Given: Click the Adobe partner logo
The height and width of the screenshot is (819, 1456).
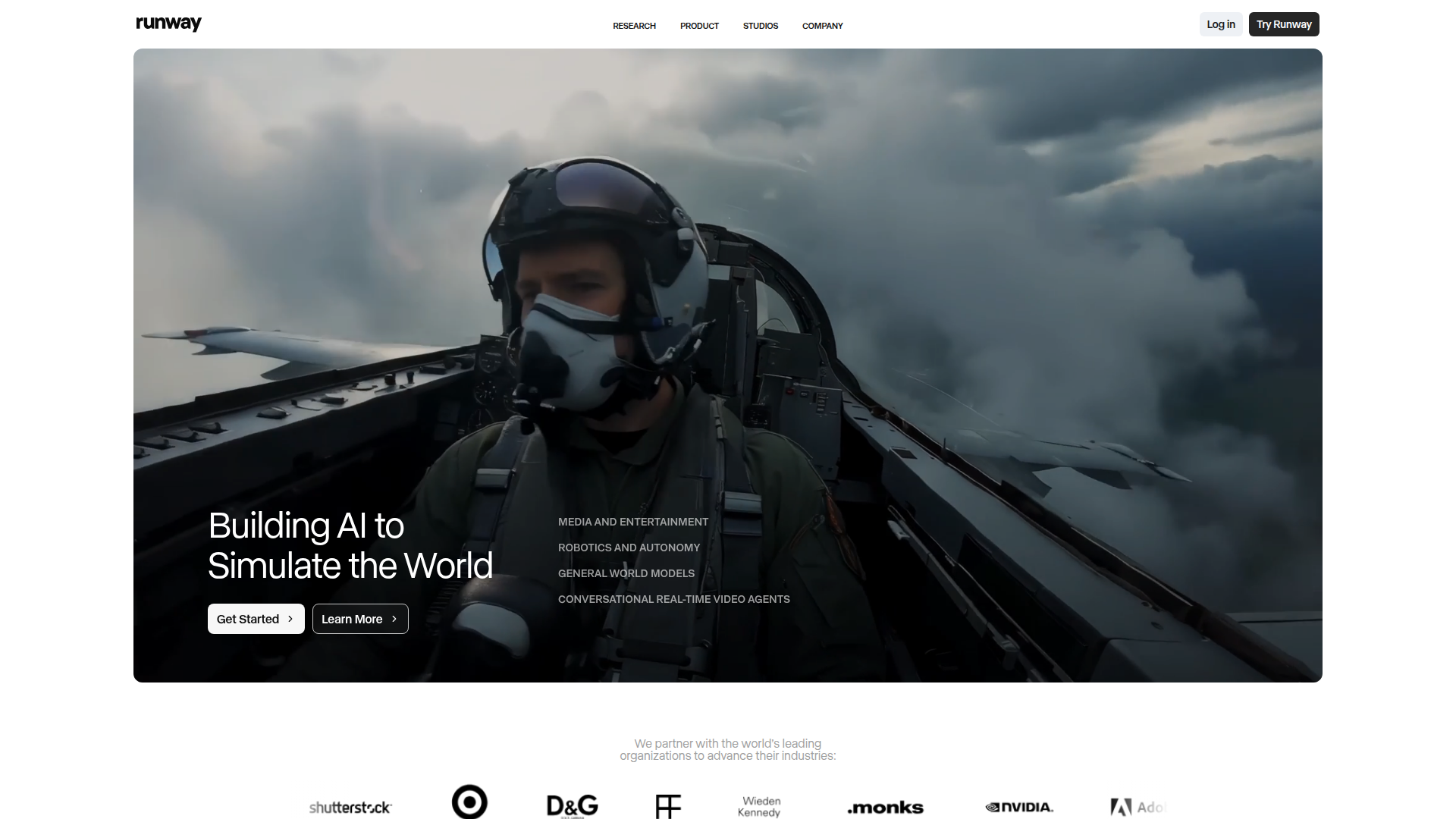Looking at the screenshot, I should click(x=1136, y=807).
